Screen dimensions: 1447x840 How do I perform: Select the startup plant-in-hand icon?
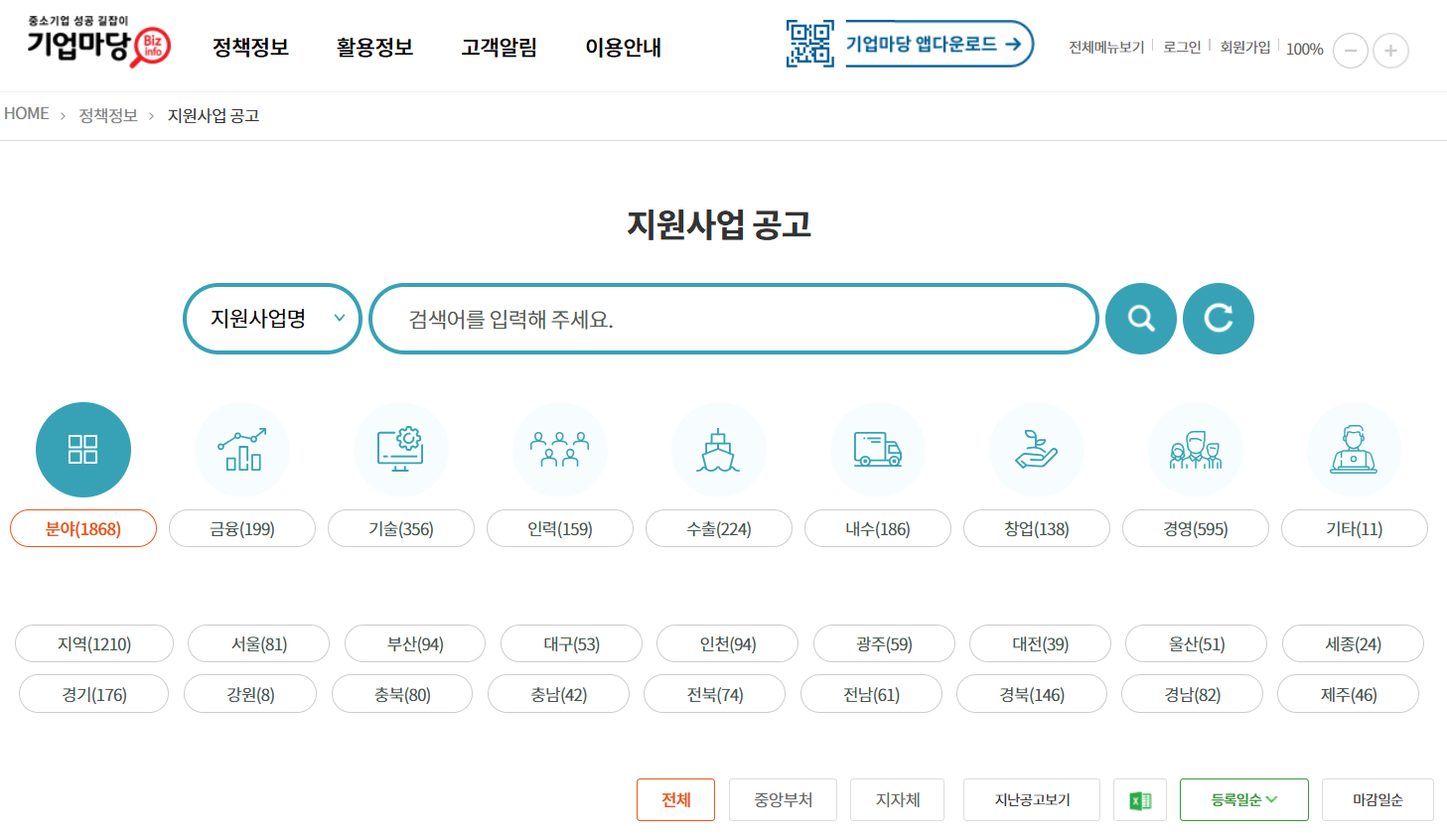pyautogui.click(x=1036, y=450)
